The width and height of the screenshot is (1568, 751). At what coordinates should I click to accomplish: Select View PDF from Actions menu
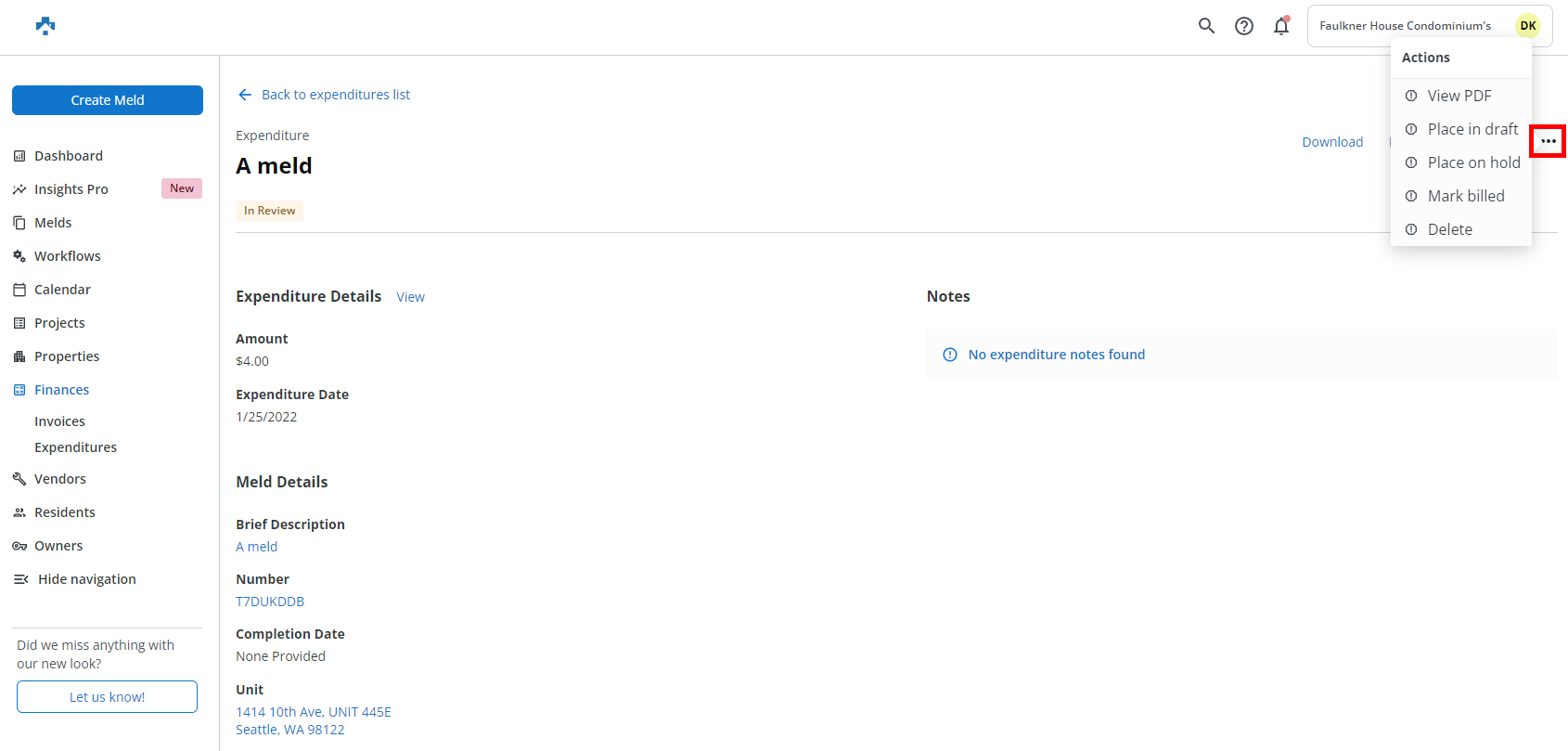[1459, 96]
